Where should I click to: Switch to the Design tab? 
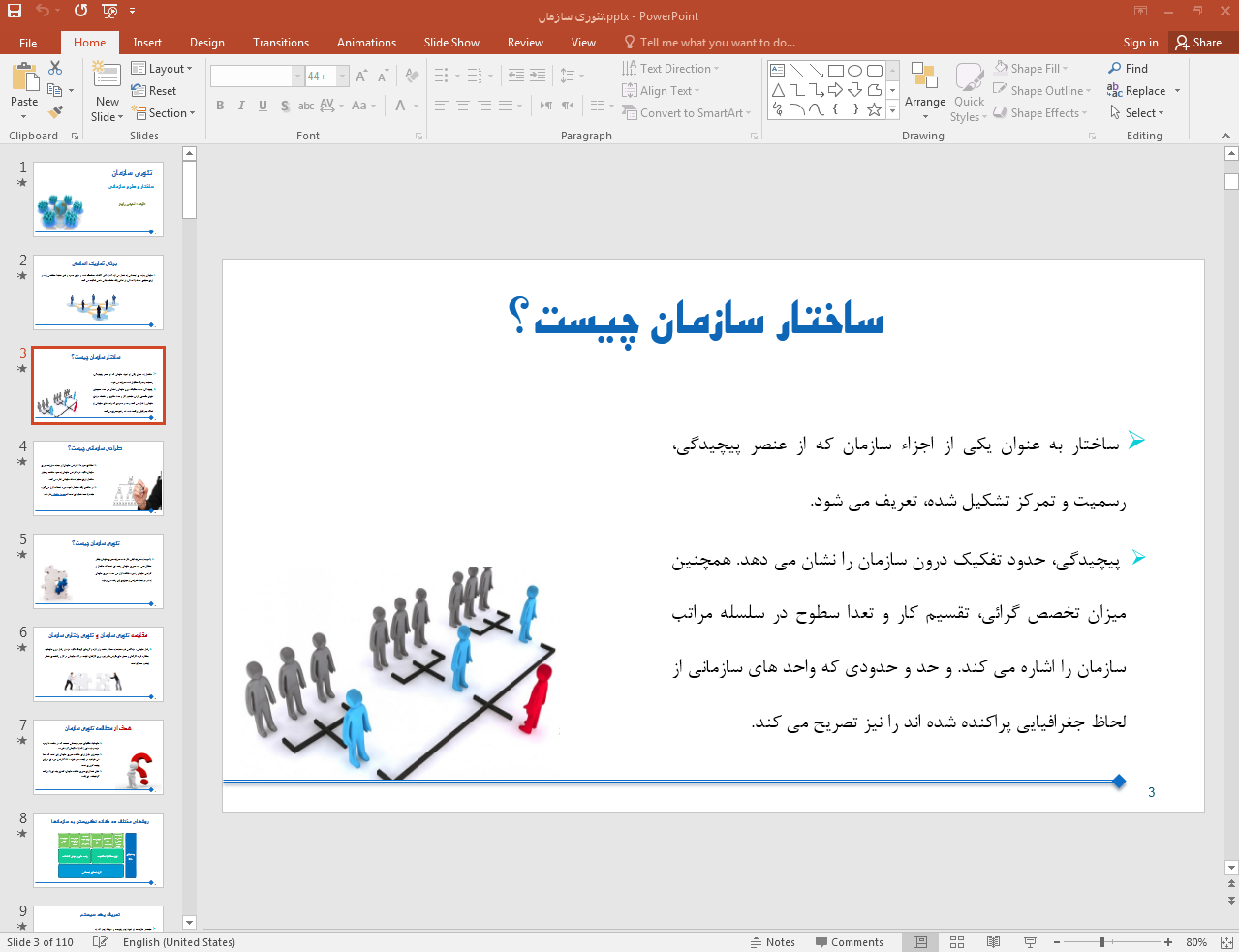206,43
